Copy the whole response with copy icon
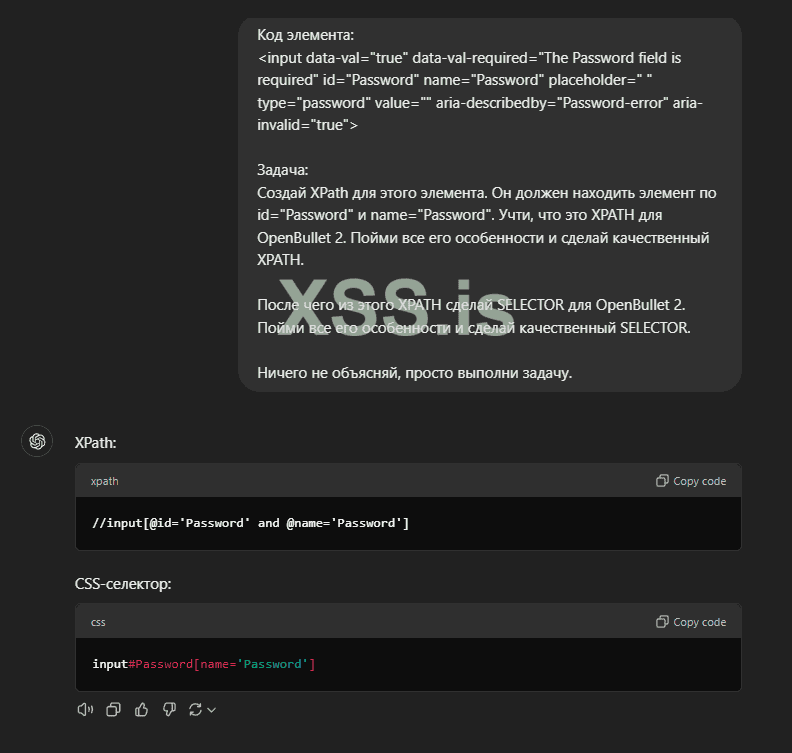Viewport: 792px width, 753px height. coord(113,709)
